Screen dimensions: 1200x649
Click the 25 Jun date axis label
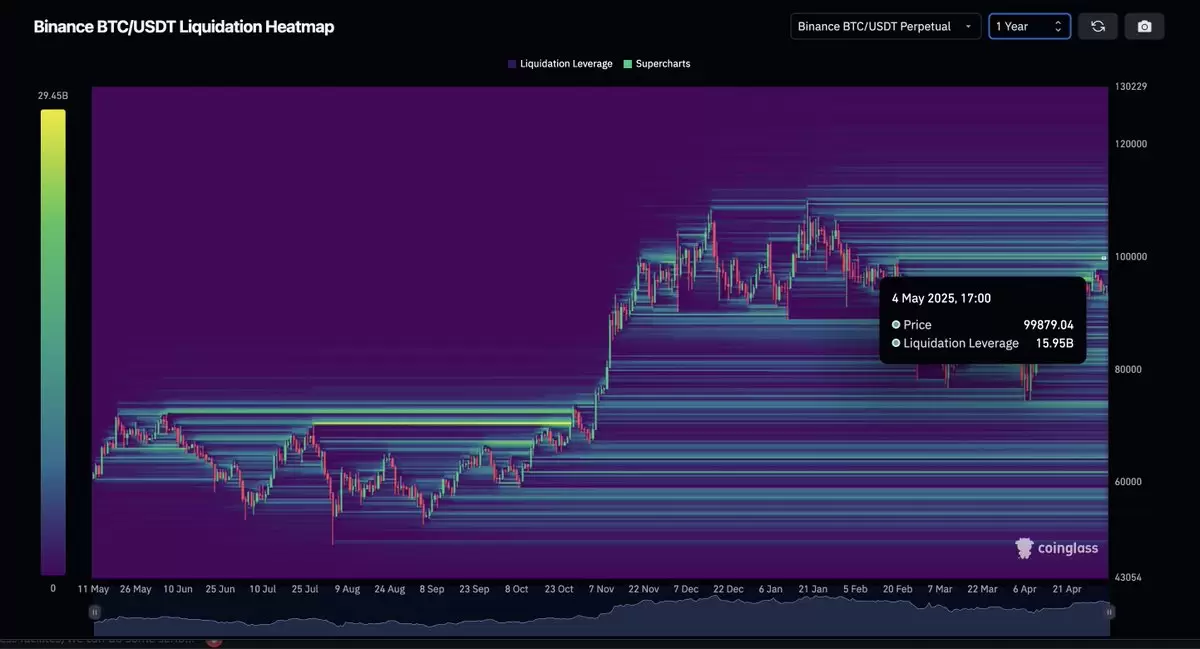[220, 590]
